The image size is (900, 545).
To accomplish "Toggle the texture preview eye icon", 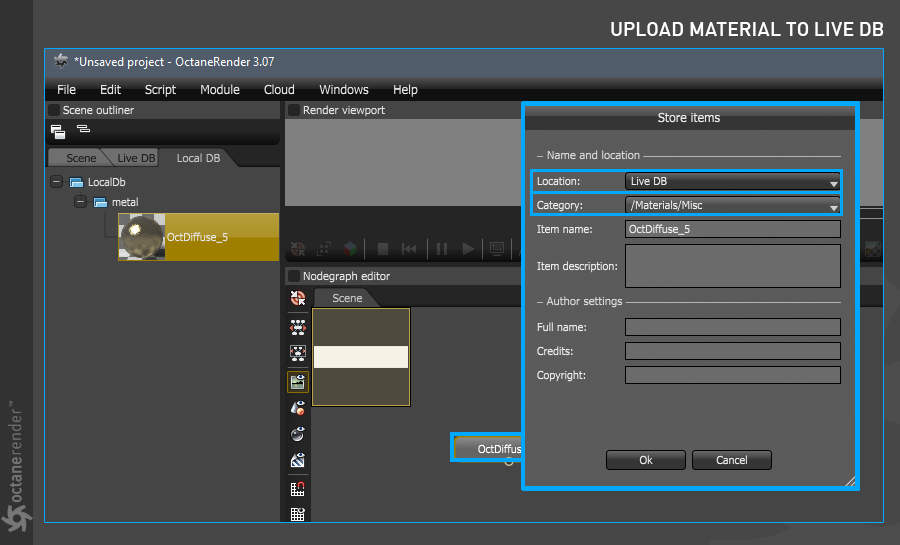I will click(x=298, y=460).
